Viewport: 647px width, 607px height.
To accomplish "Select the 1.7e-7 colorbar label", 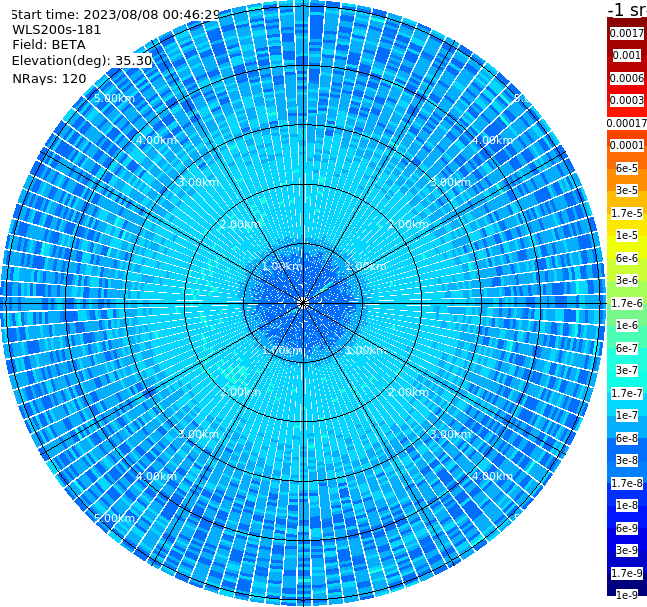I will coord(627,393).
